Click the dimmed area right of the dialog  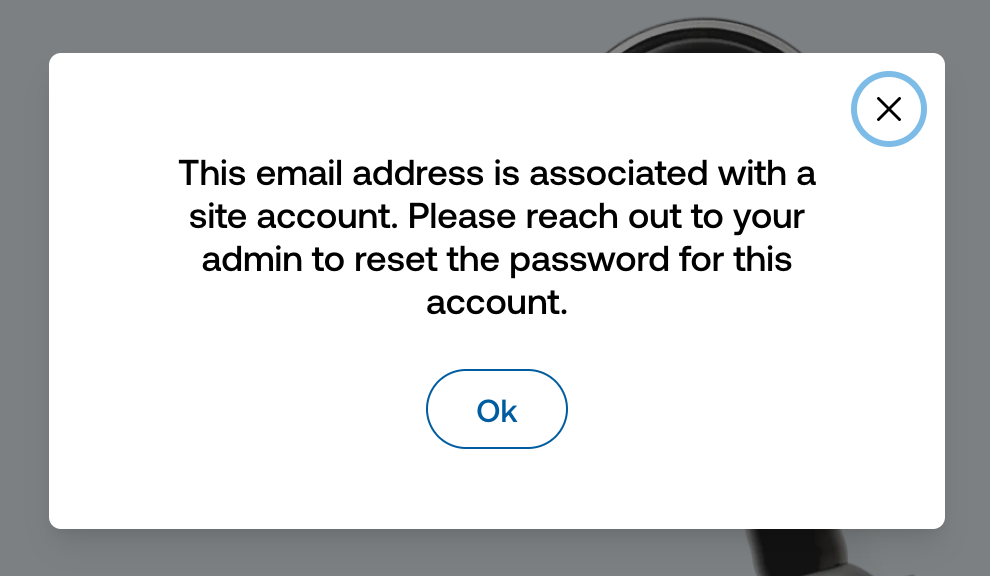[967, 300]
